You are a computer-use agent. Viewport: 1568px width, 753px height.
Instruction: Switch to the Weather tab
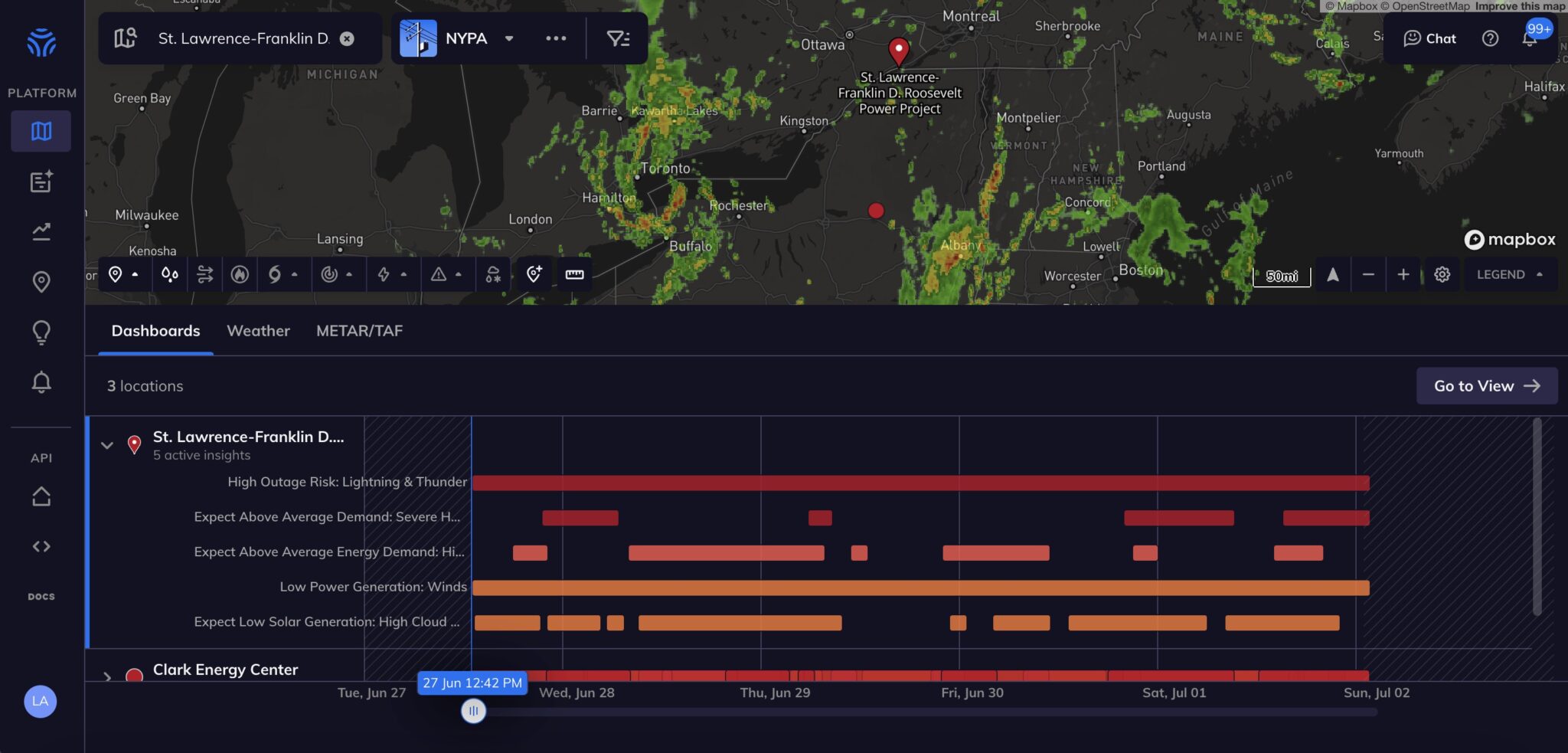(x=258, y=330)
